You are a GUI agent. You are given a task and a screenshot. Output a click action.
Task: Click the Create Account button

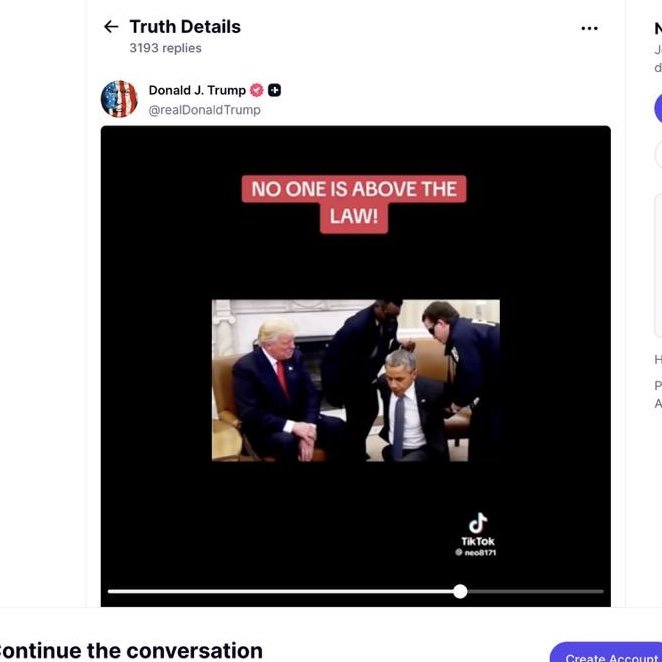click(x=606, y=652)
